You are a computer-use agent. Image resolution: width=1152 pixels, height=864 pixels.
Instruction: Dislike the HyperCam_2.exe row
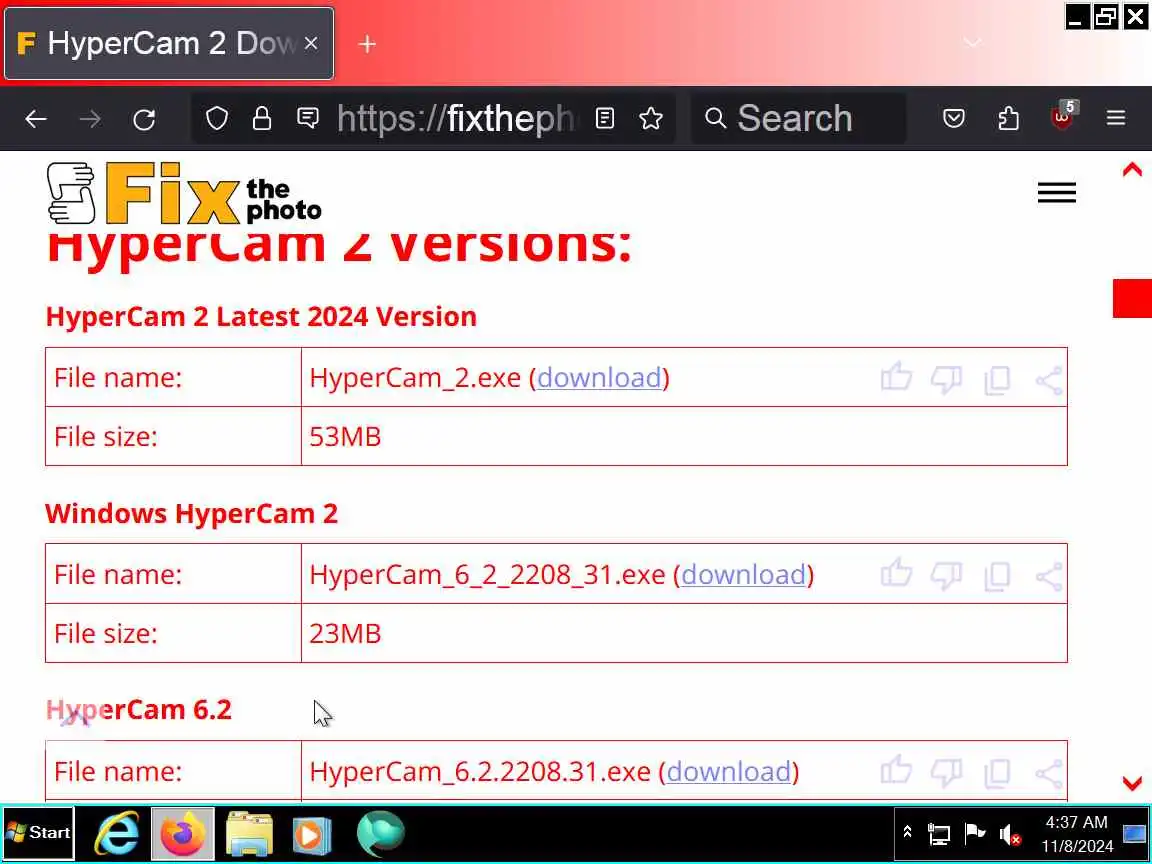[x=946, y=379]
